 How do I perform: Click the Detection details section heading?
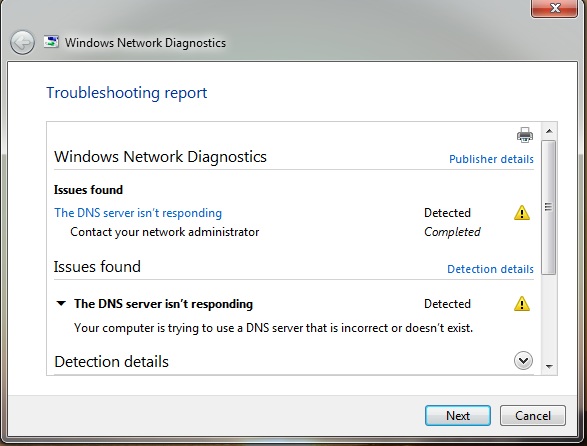pyautogui.click(x=112, y=362)
